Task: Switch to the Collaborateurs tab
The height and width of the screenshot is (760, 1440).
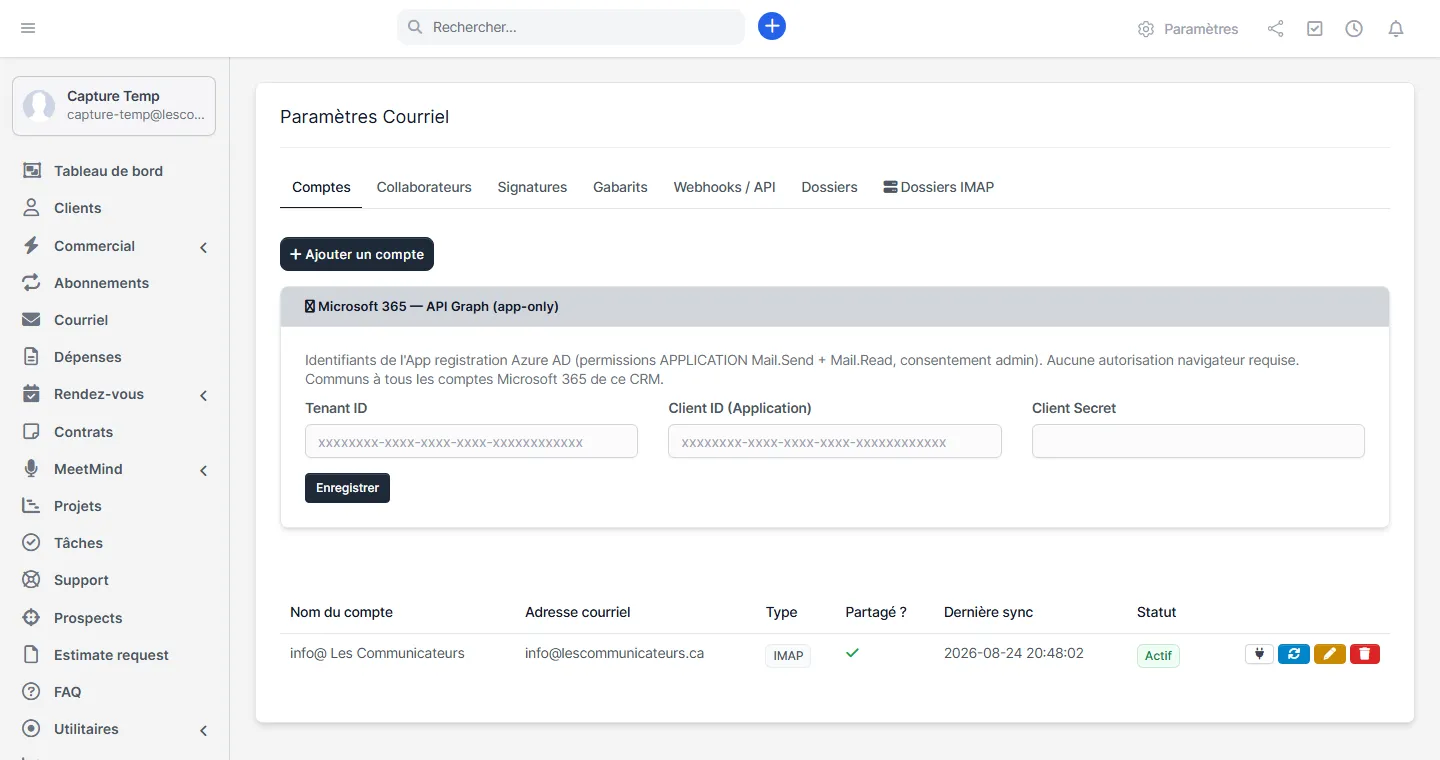Action: pos(424,187)
